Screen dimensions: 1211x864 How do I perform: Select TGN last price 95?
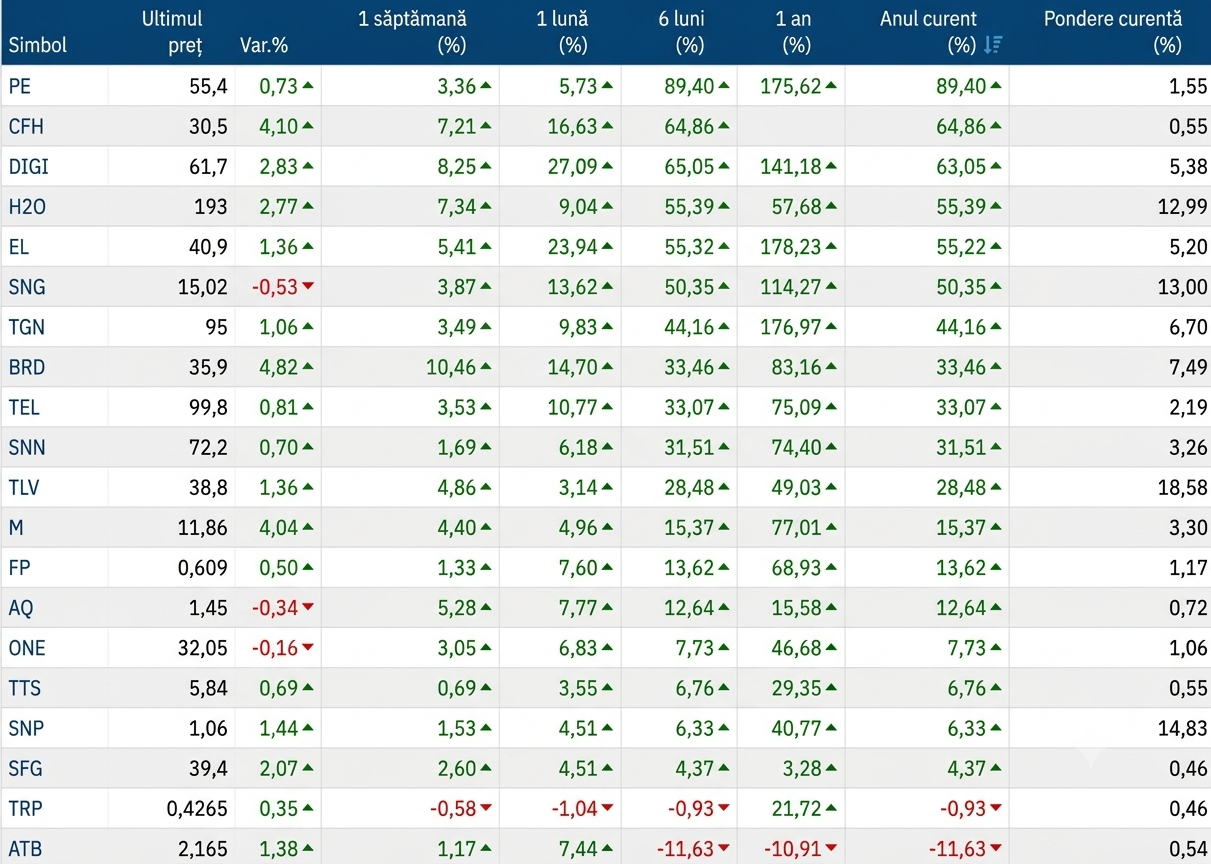point(216,327)
